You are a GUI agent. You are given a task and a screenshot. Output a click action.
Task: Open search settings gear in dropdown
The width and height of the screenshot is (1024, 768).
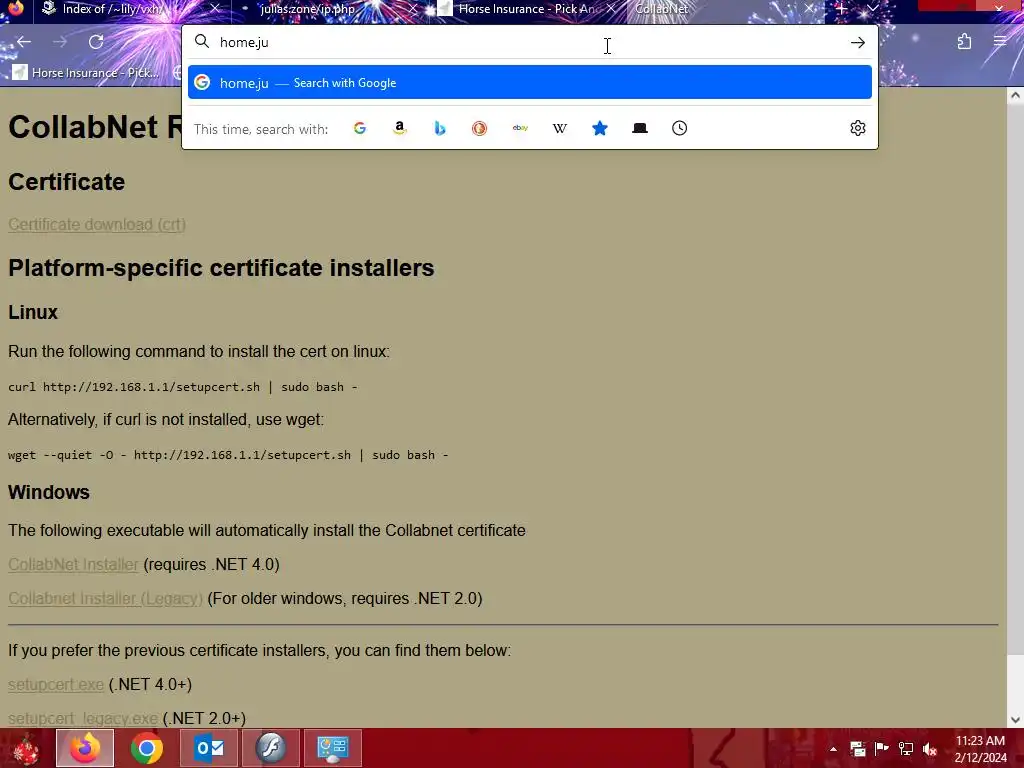point(857,129)
